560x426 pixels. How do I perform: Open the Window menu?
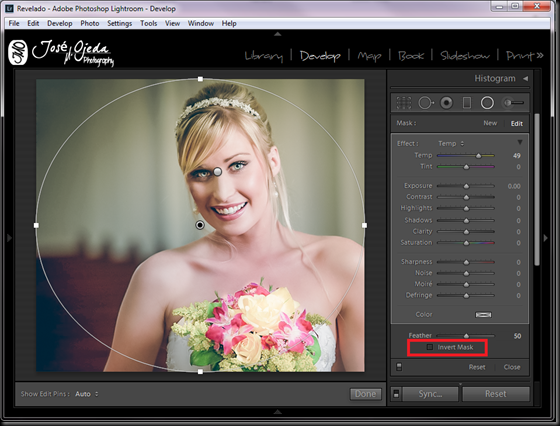click(x=201, y=24)
